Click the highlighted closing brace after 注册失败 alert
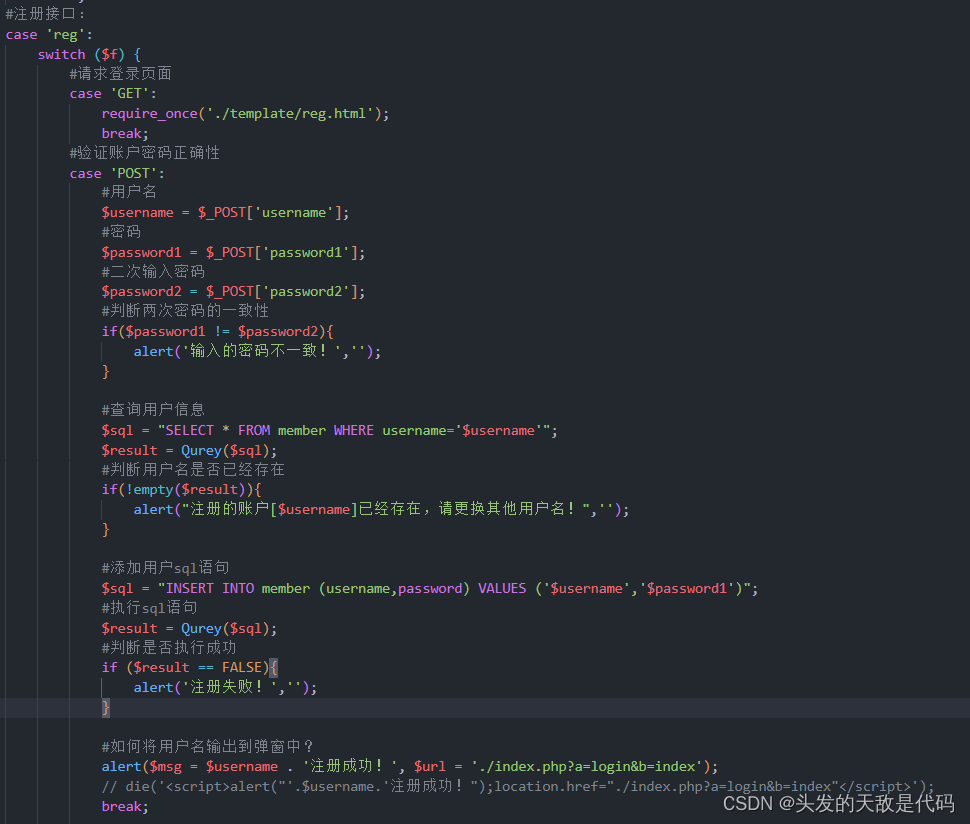970x824 pixels. [106, 708]
